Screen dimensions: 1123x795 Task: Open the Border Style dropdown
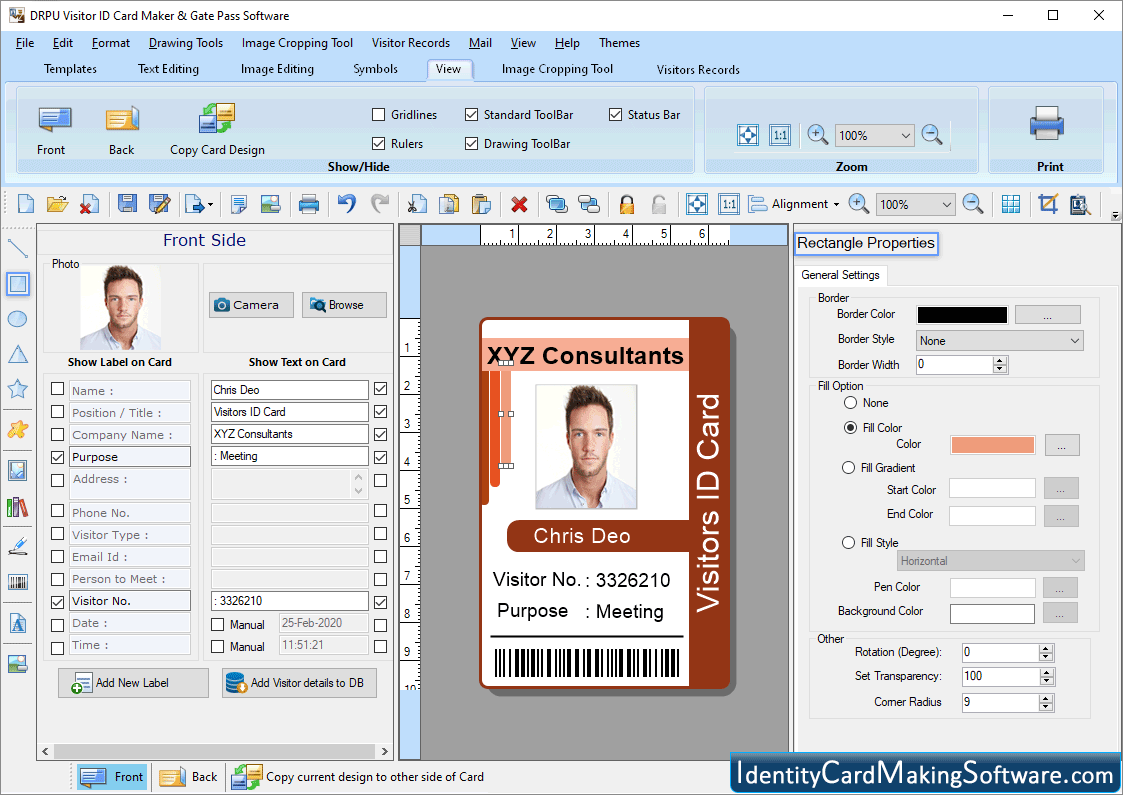pos(998,340)
